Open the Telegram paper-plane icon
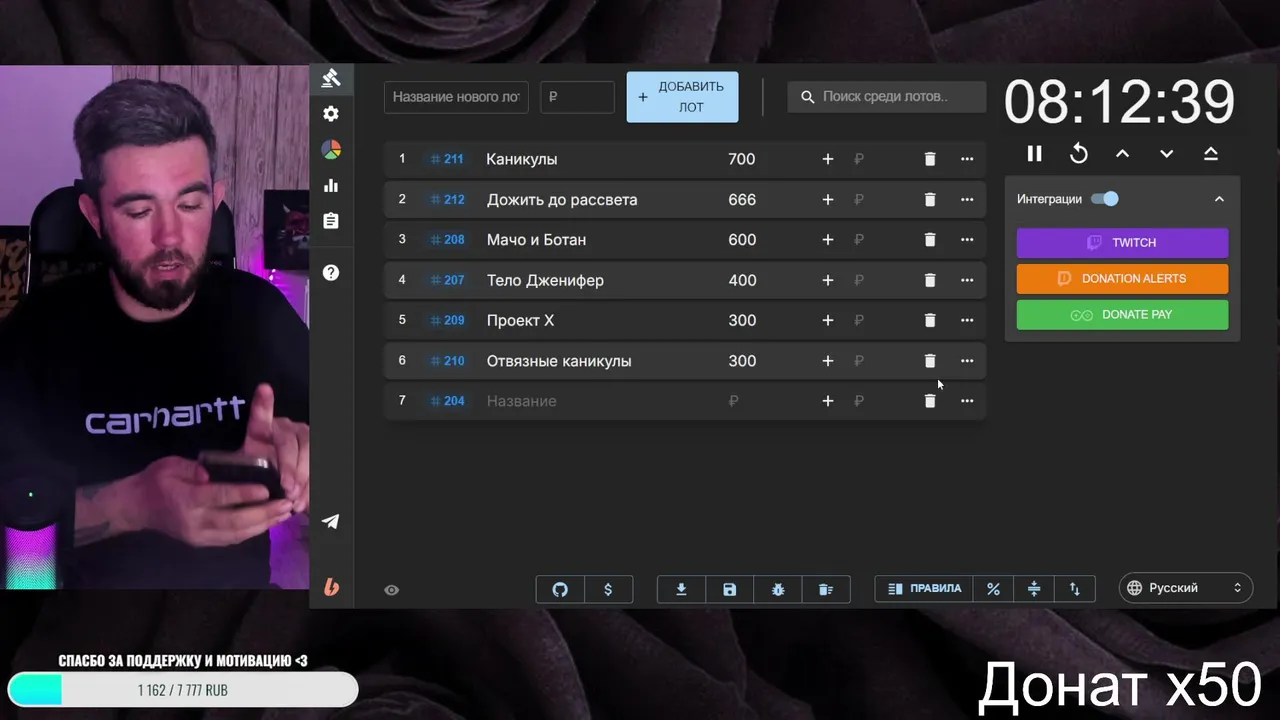Viewport: 1280px width, 720px height. [x=331, y=522]
